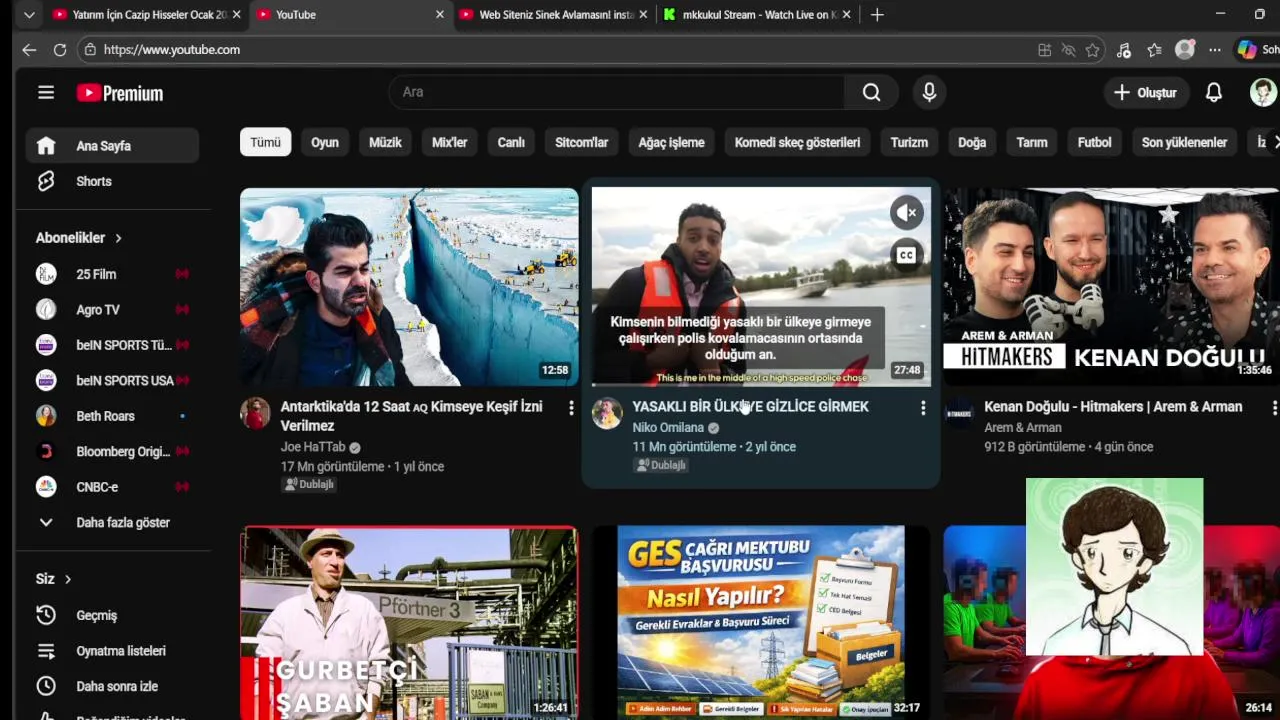1280x720 pixels.
Task: Select the Mix'ler filter chip
Action: (x=449, y=142)
